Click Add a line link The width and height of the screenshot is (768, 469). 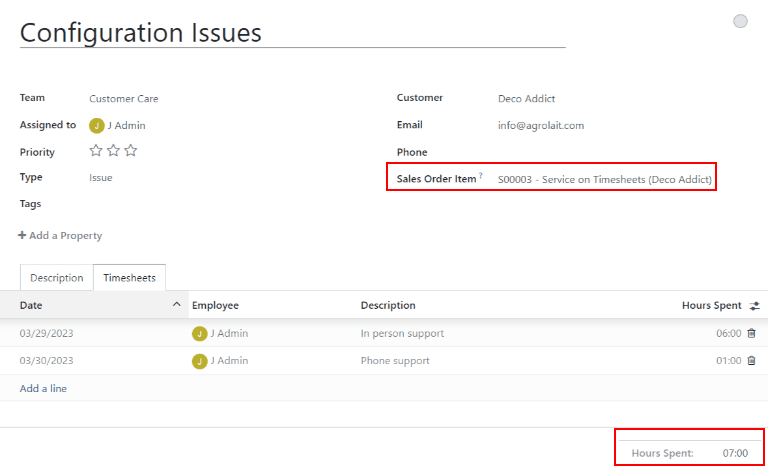click(x=43, y=388)
